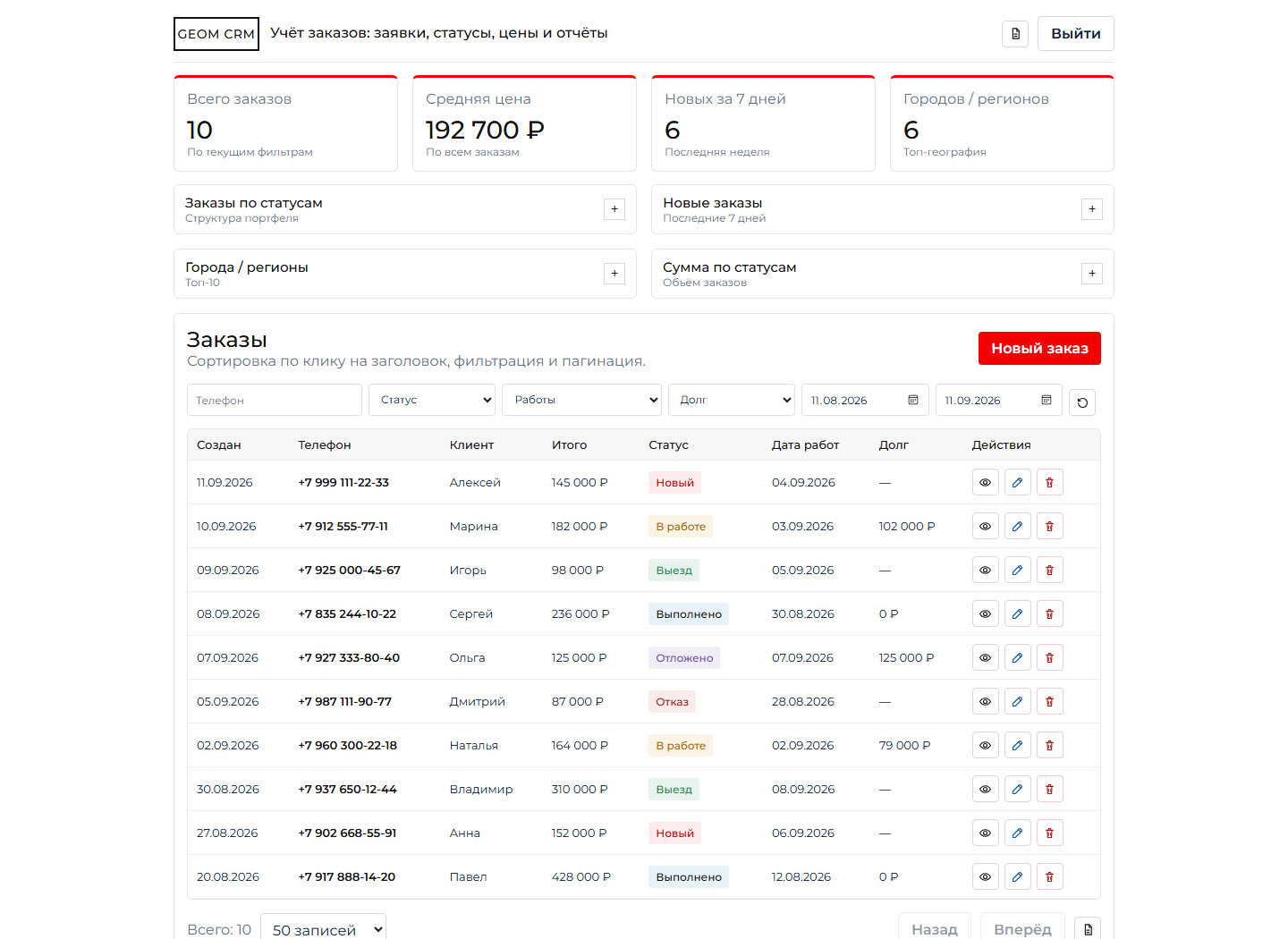Screen dimensions: 1288x939
Task: Sort the table by Долг column header
Action: [x=894, y=444]
